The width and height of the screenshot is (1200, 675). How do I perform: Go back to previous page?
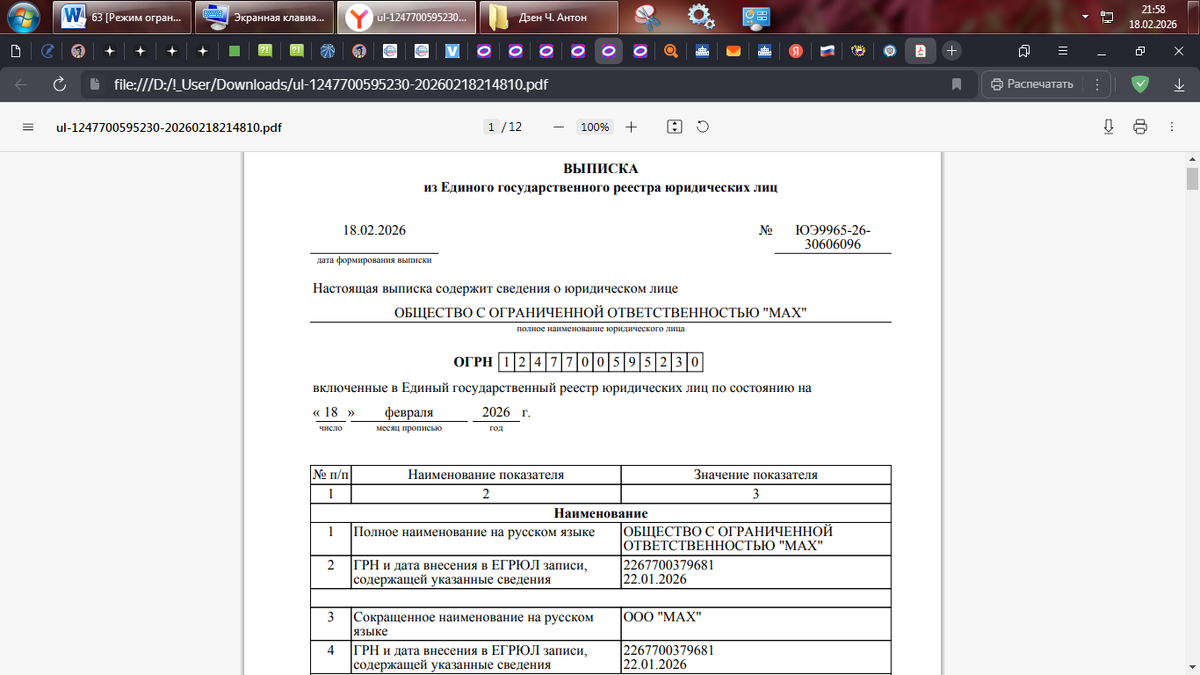point(22,84)
